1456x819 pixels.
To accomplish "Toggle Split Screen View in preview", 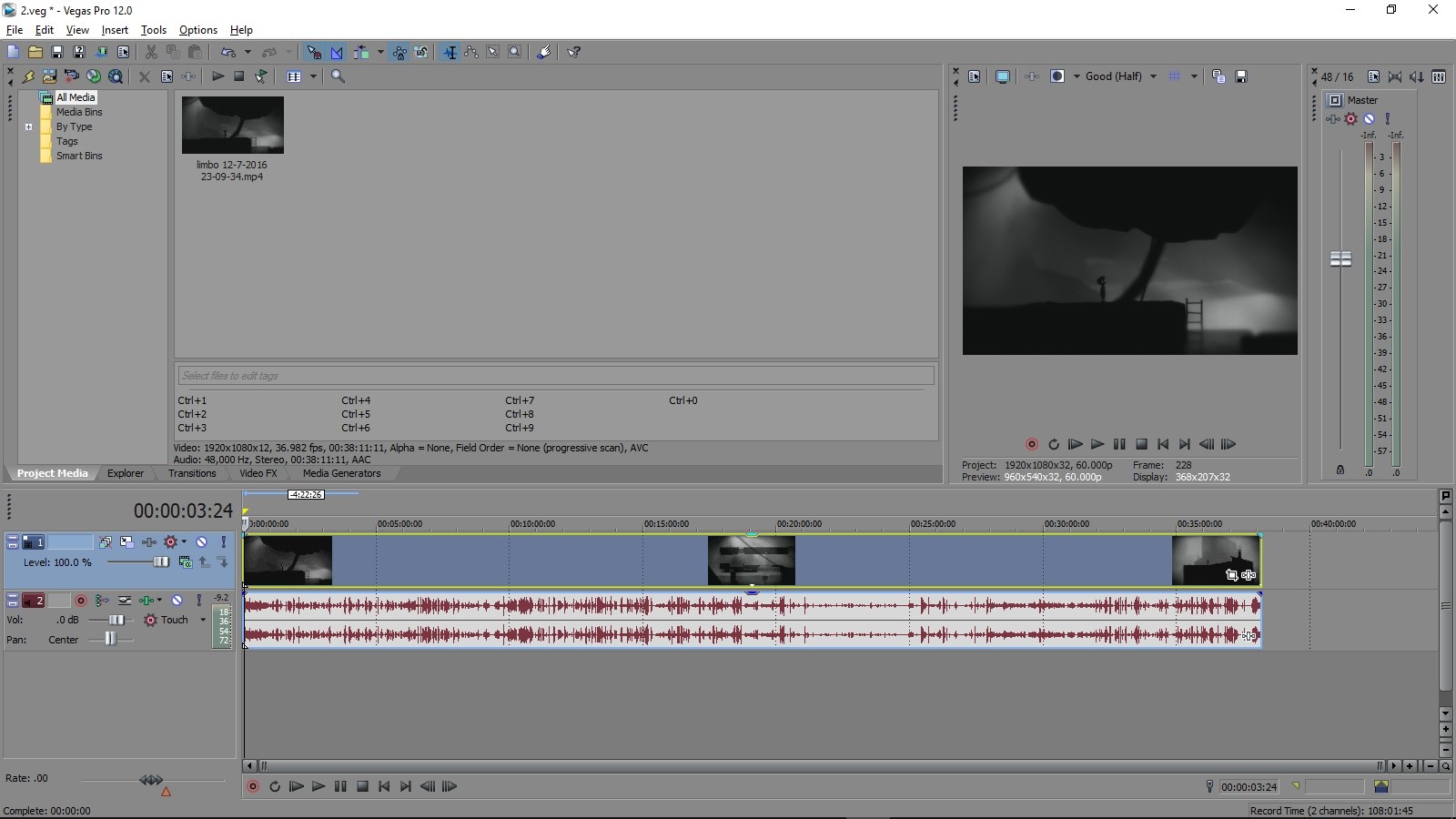I will pyautogui.click(x=1057, y=76).
